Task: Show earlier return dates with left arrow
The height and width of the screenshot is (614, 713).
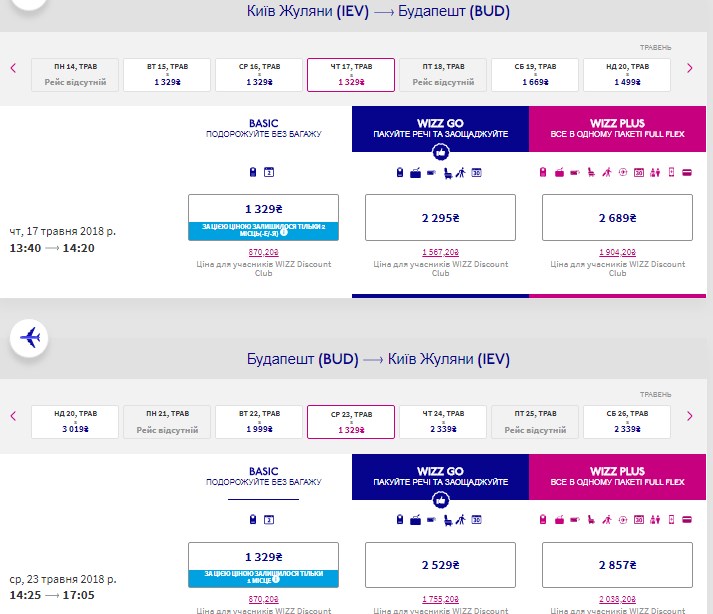Action: [x=14, y=415]
